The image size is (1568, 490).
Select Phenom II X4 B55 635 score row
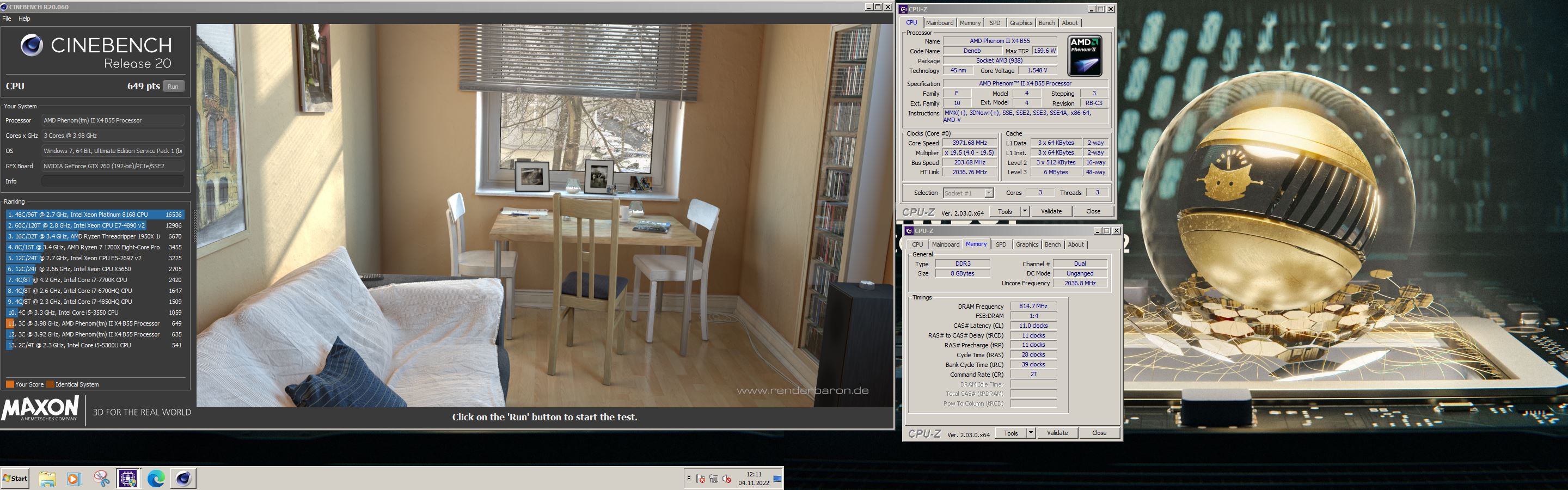pos(95,335)
